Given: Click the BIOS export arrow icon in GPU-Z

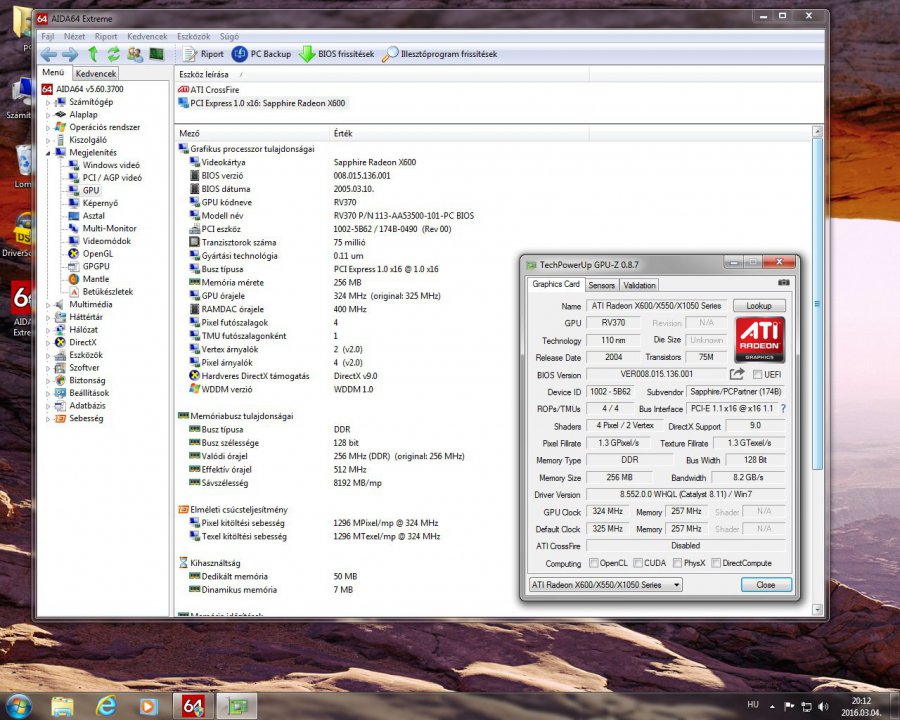Looking at the screenshot, I should click(x=737, y=374).
